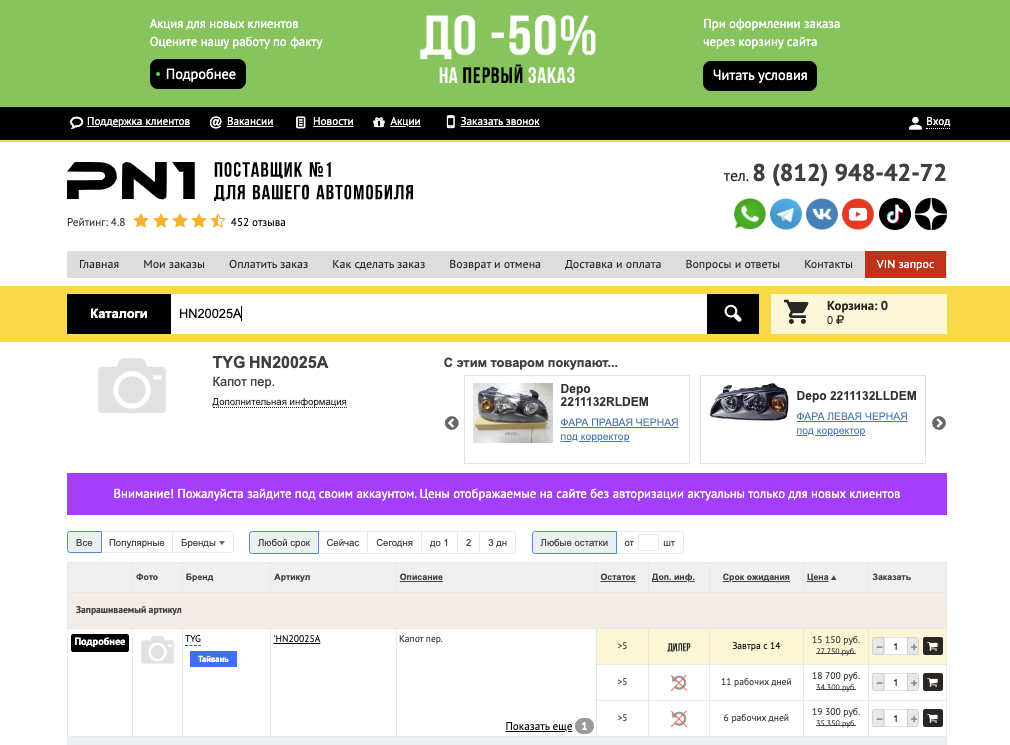Screen dimensions: 1010x745
Task: Toggle the Популярные filter
Action: click(137, 543)
